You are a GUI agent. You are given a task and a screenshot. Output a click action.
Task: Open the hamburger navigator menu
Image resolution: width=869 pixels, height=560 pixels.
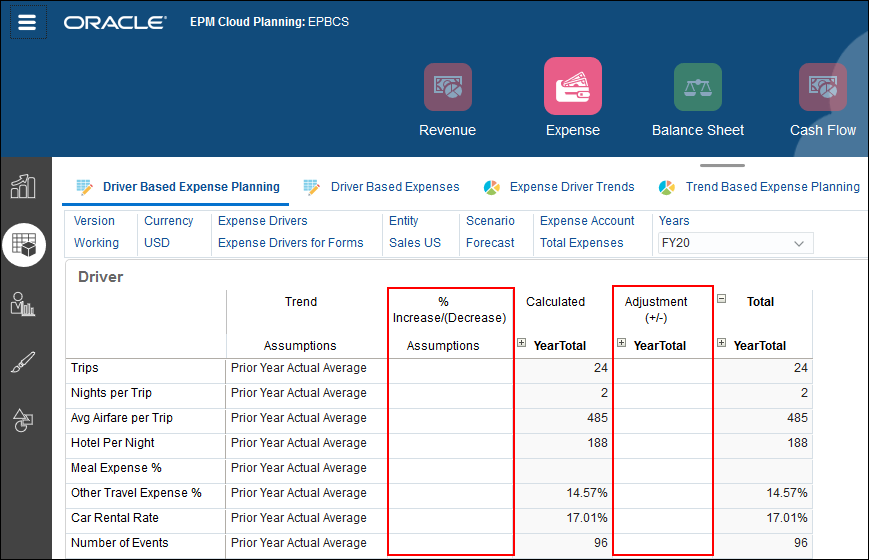27,22
